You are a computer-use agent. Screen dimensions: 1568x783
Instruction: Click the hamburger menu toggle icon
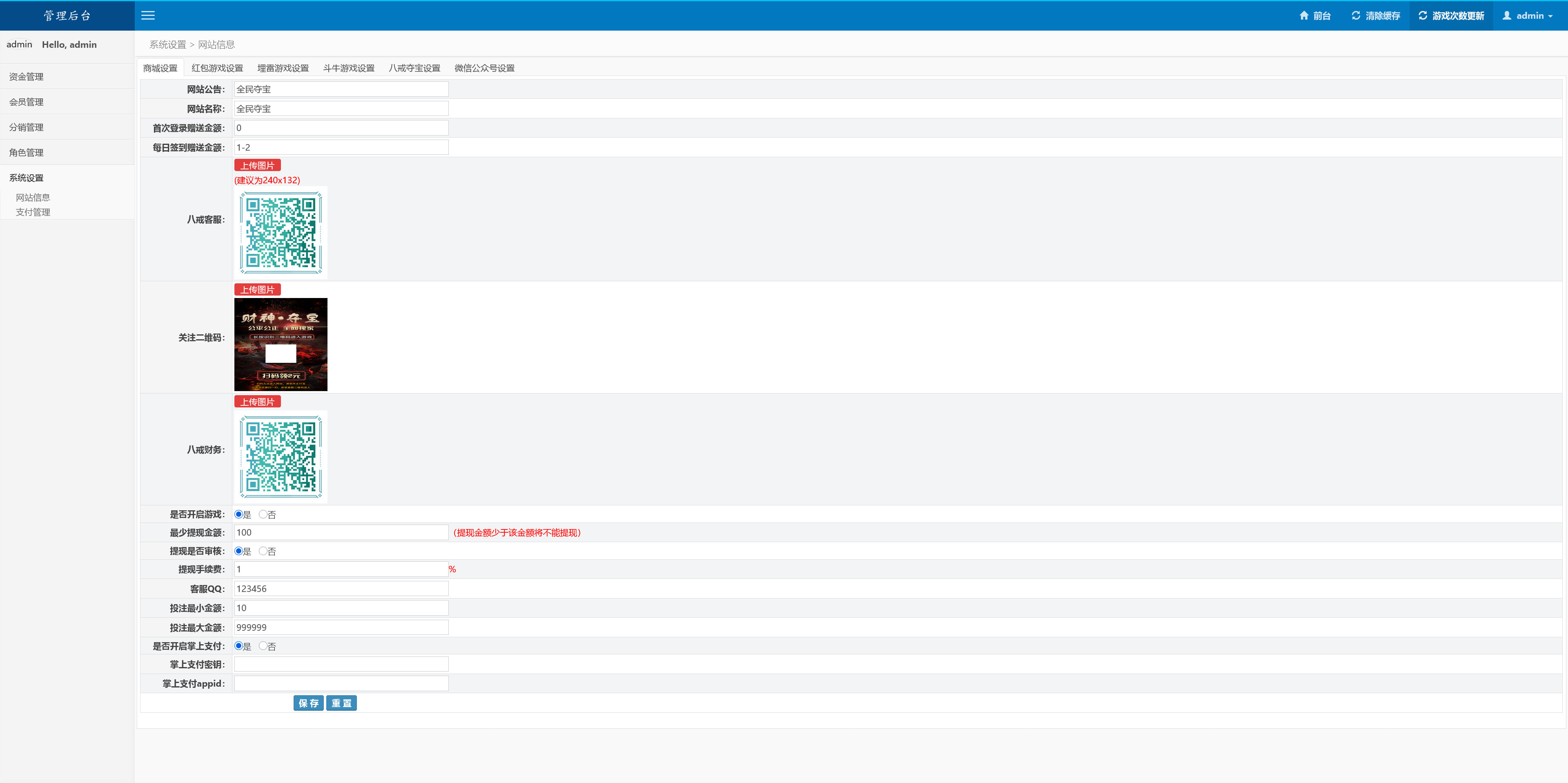(148, 16)
